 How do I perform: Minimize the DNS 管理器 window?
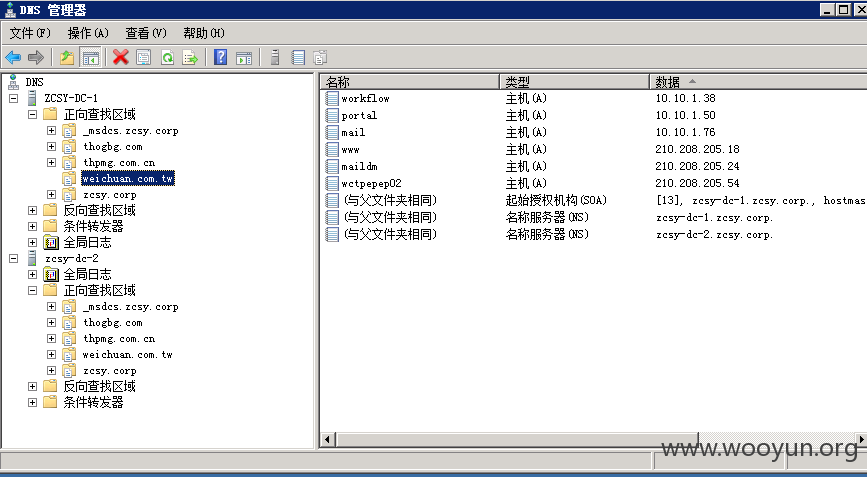827,9
